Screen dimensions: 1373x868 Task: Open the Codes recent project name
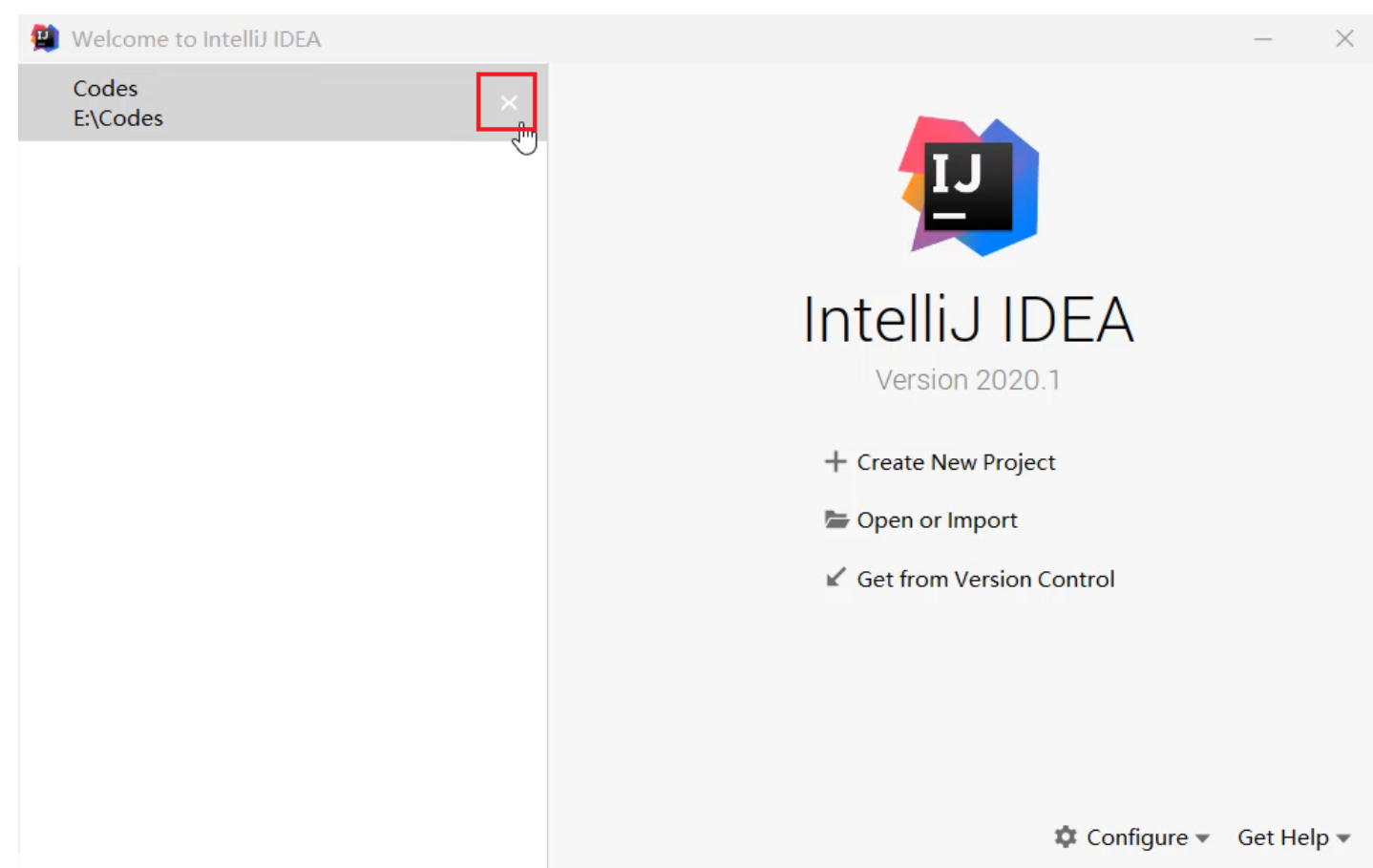[105, 88]
